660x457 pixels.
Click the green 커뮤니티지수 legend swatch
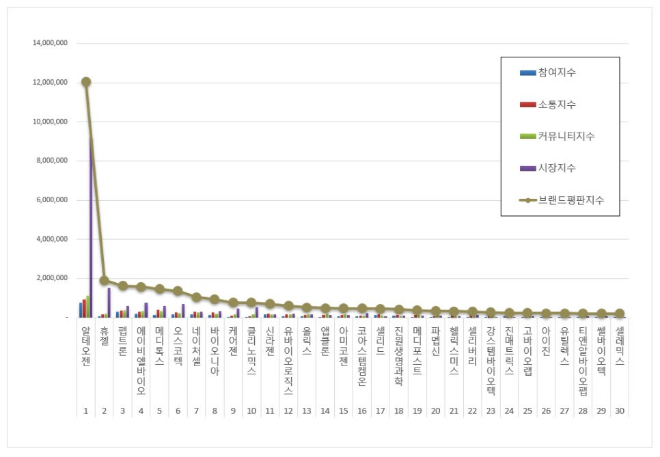tap(527, 136)
